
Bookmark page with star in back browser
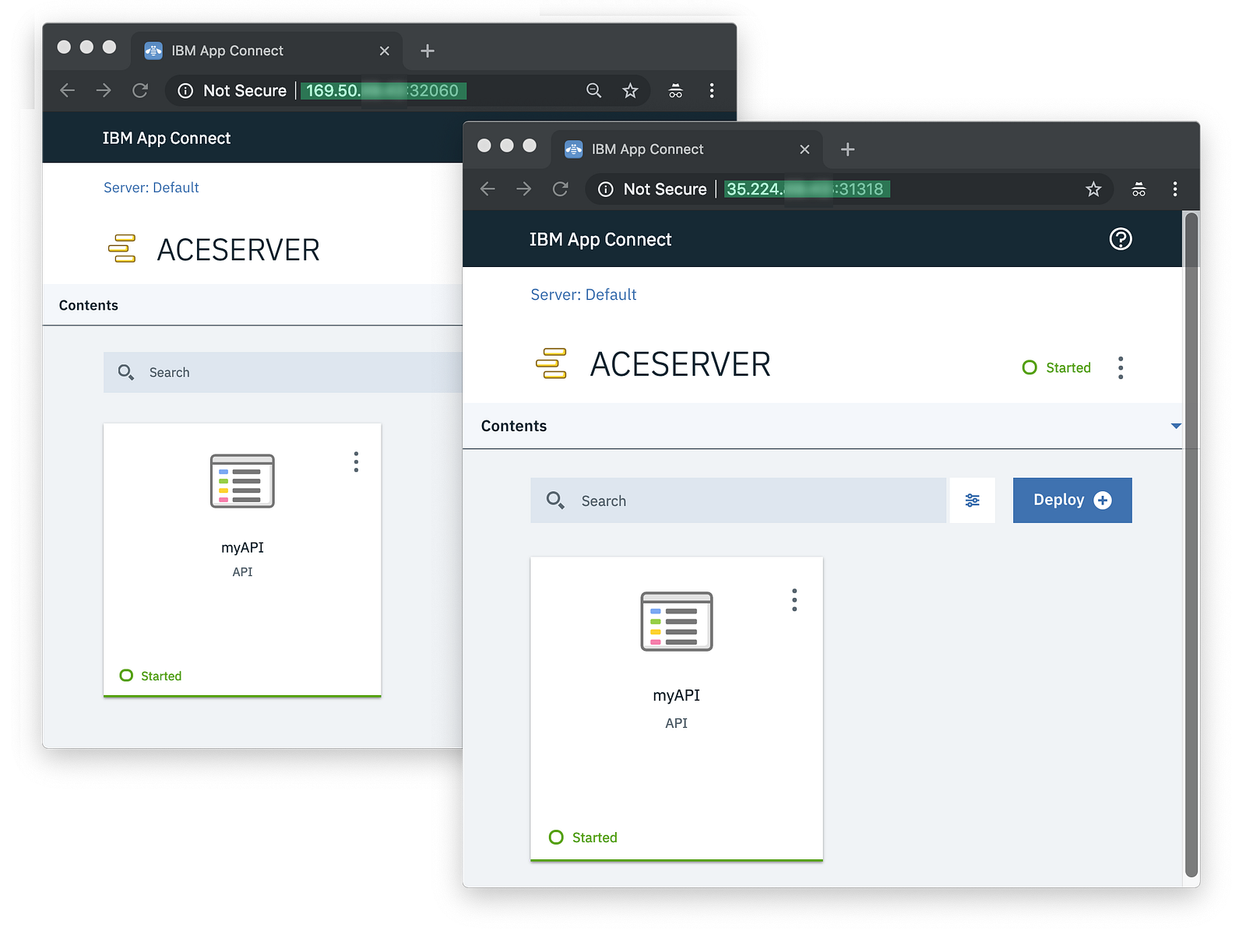(630, 91)
